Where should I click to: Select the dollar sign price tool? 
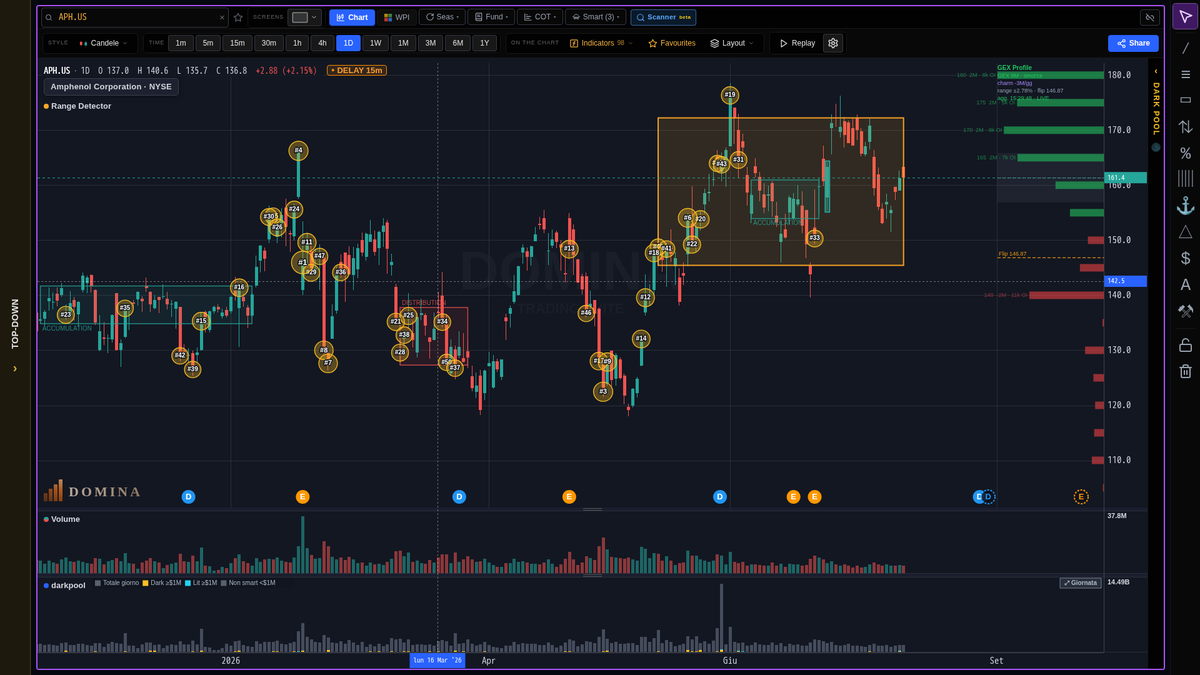1185,258
